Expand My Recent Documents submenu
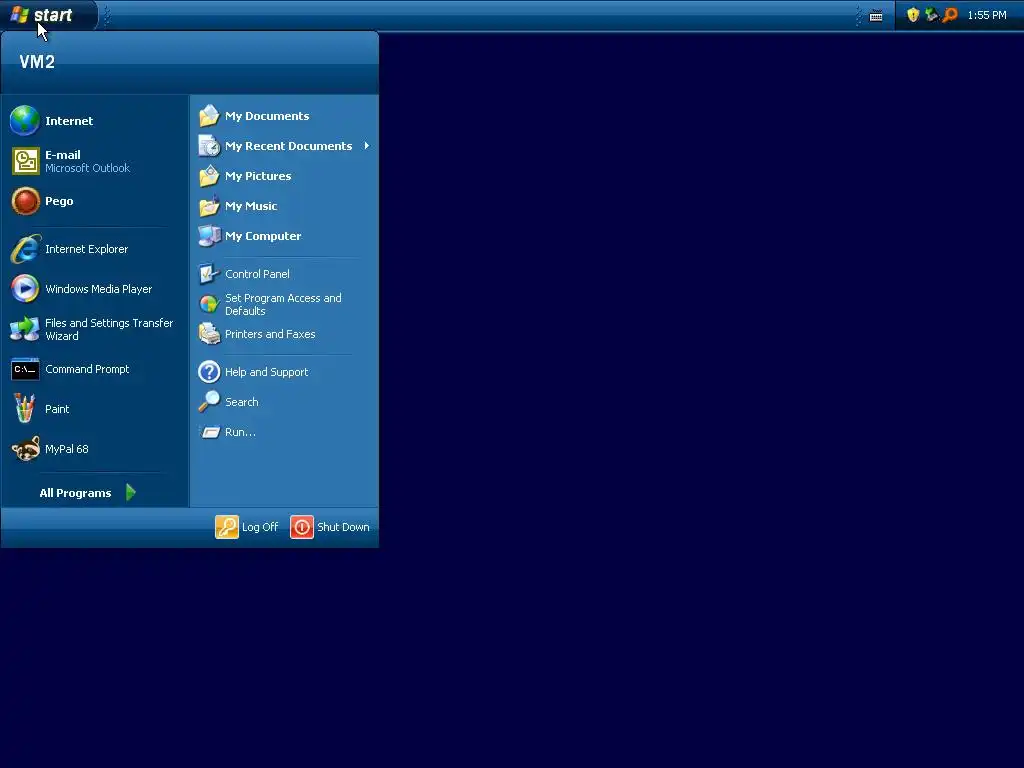The width and height of the screenshot is (1024, 768). pyautogui.click(x=285, y=146)
